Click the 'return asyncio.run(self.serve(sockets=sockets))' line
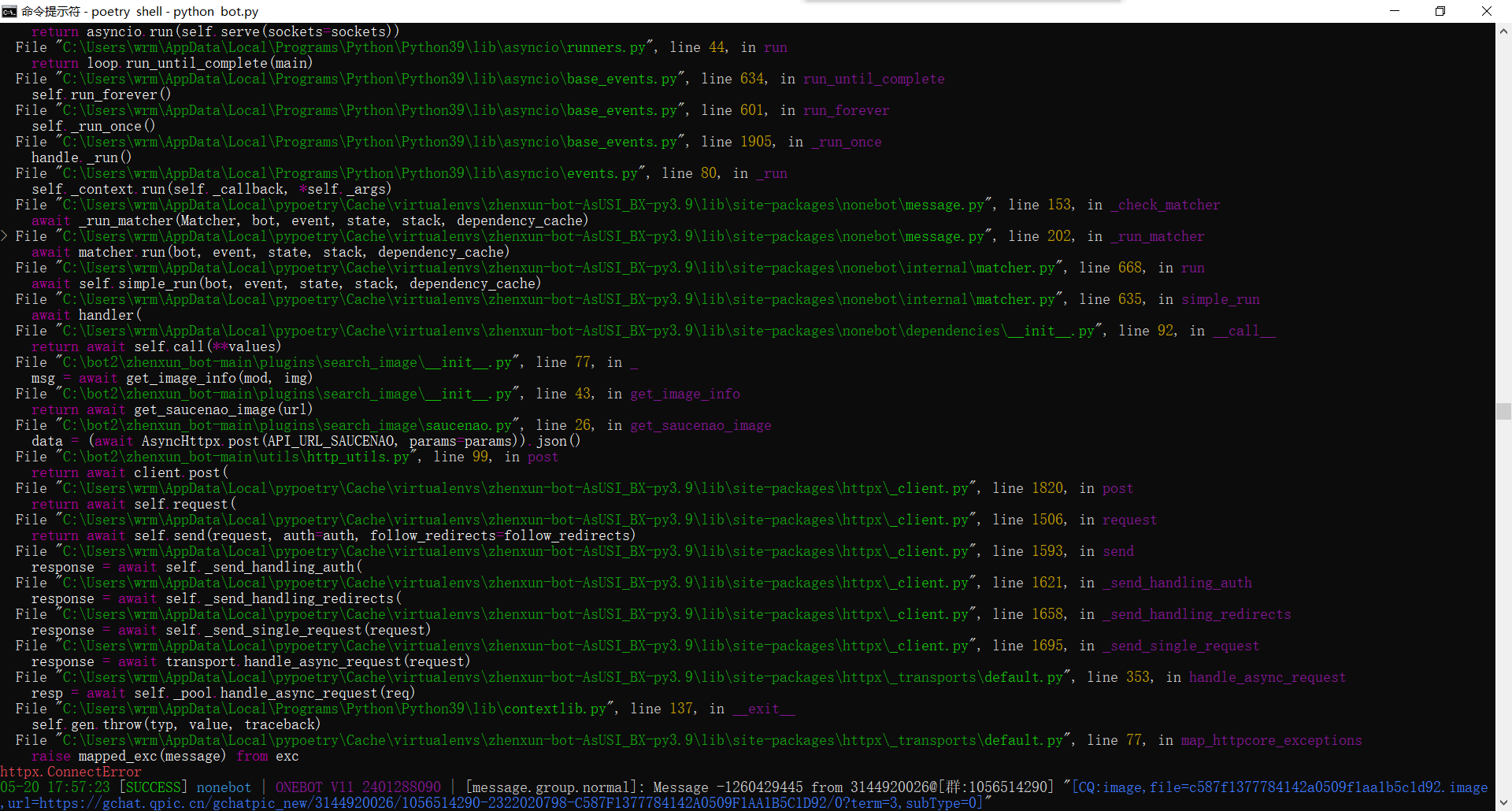Viewport: 1512px width, 811px height. click(216, 31)
